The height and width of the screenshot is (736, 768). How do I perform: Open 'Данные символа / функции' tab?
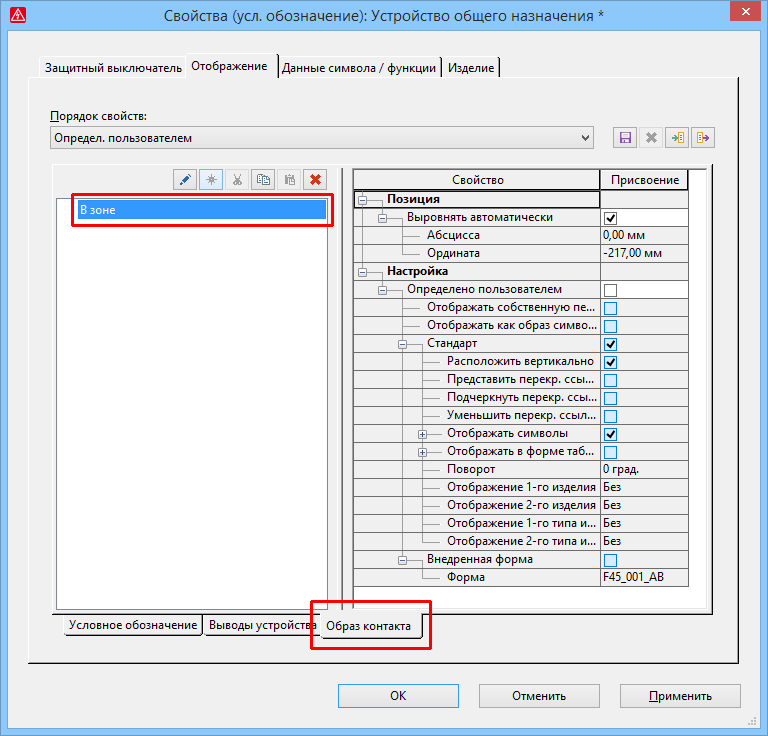click(359, 68)
